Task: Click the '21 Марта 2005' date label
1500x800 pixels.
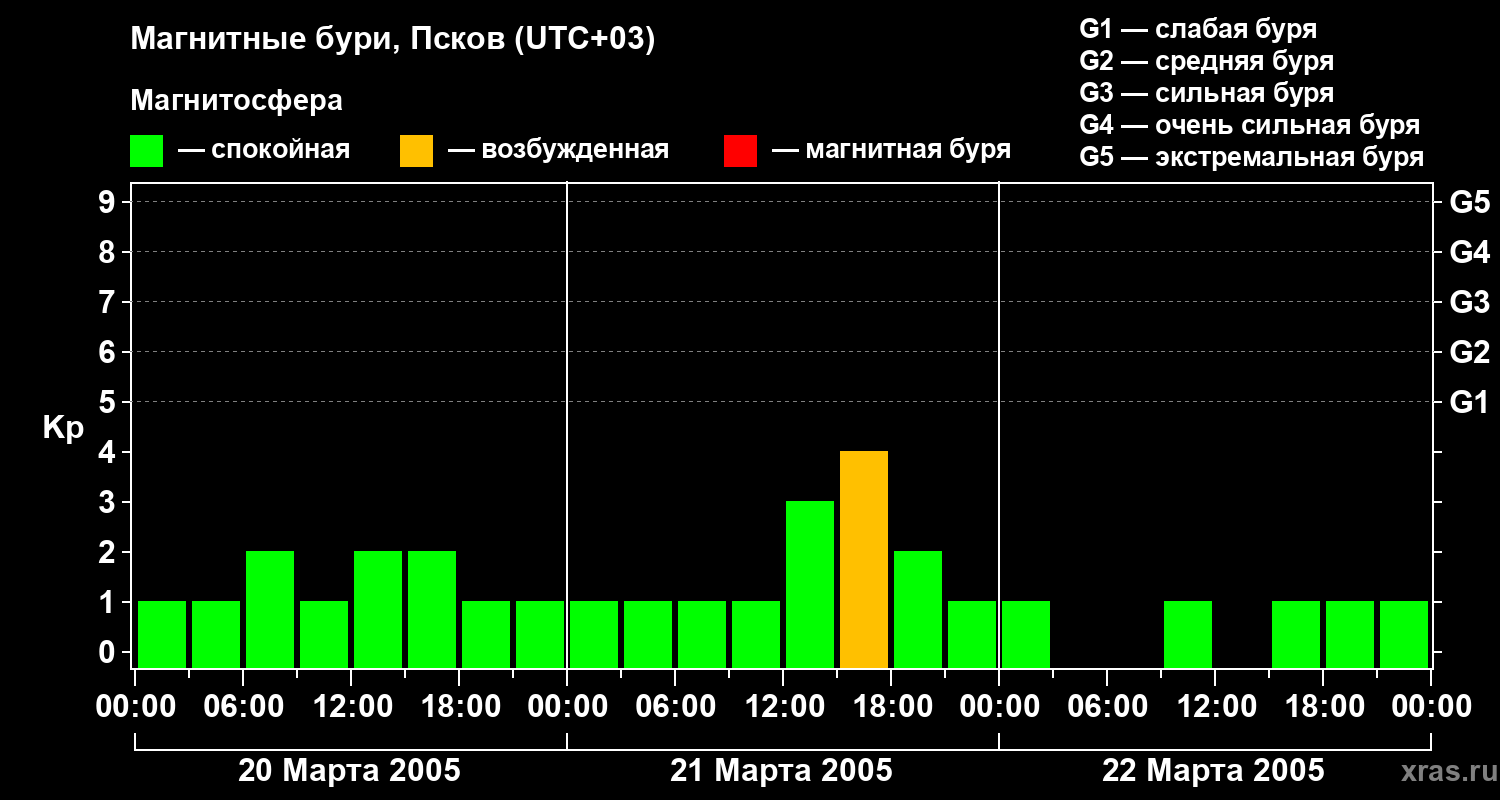Action: pyautogui.click(x=781, y=771)
